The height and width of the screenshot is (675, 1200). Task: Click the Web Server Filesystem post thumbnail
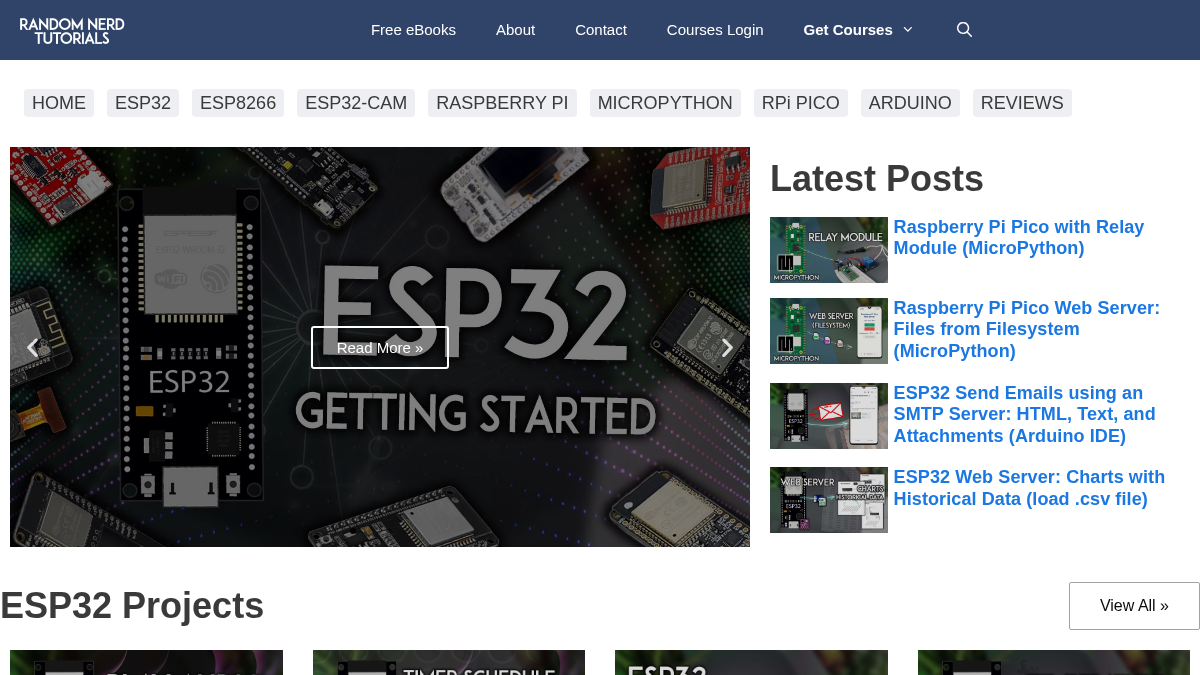pyautogui.click(x=829, y=331)
